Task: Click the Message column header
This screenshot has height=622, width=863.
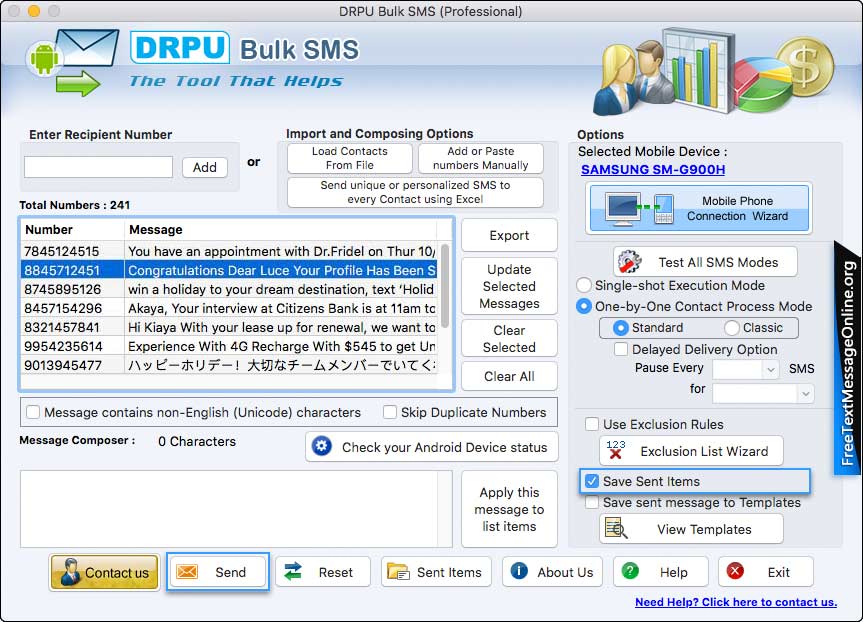Action: click(281, 230)
